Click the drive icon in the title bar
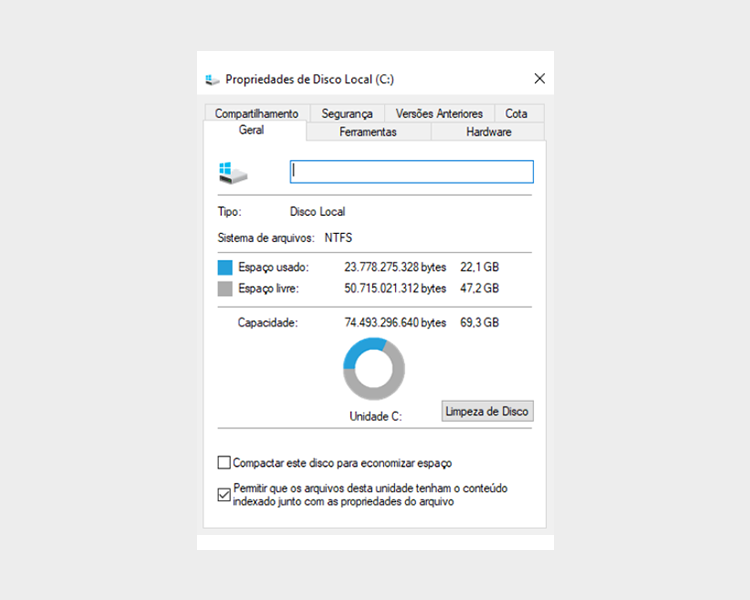750x600 pixels. pos(212,79)
